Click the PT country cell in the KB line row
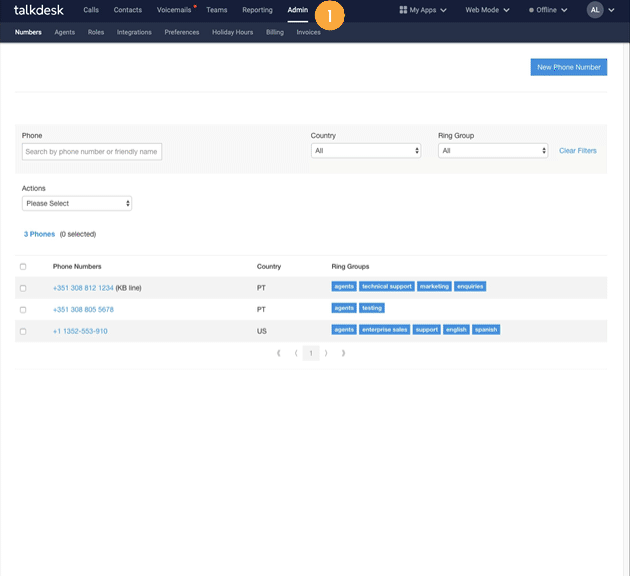This screenshot has height=576, width=630. tap(261, 288)
